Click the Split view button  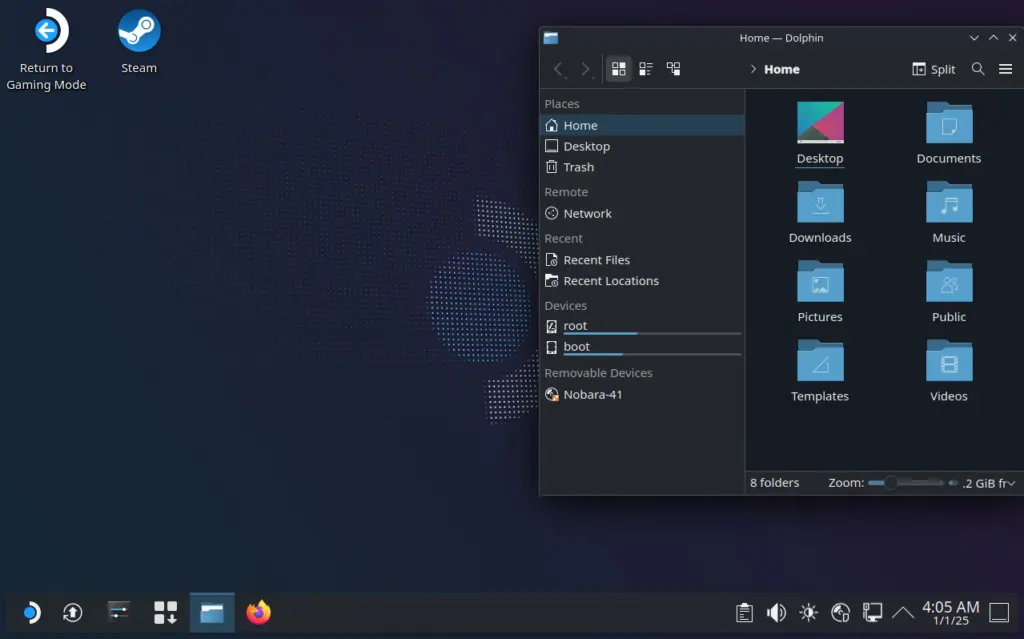(934, 69)
